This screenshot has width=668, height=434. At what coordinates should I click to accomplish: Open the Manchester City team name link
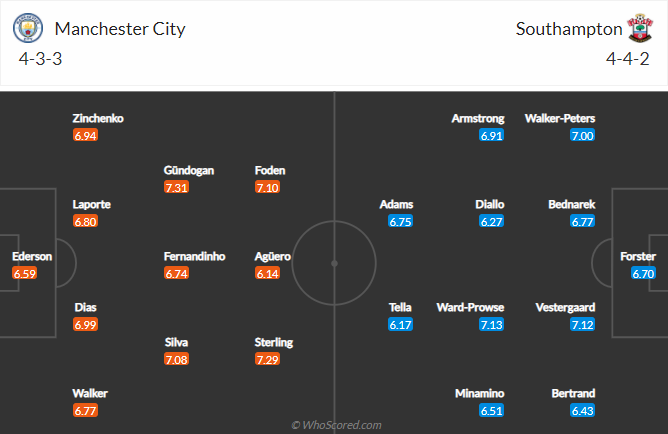coord(120,29)
